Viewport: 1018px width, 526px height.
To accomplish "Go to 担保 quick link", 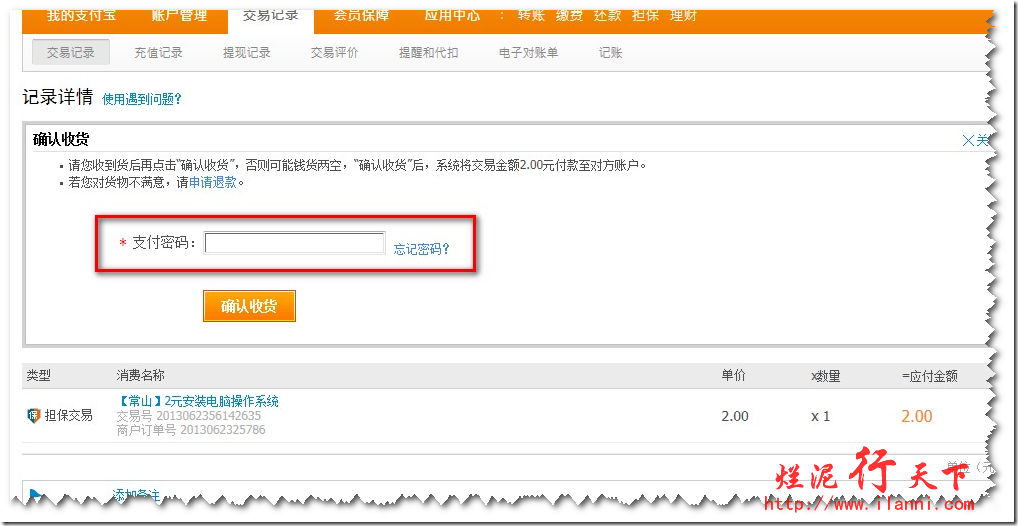I will coord(645,16).
